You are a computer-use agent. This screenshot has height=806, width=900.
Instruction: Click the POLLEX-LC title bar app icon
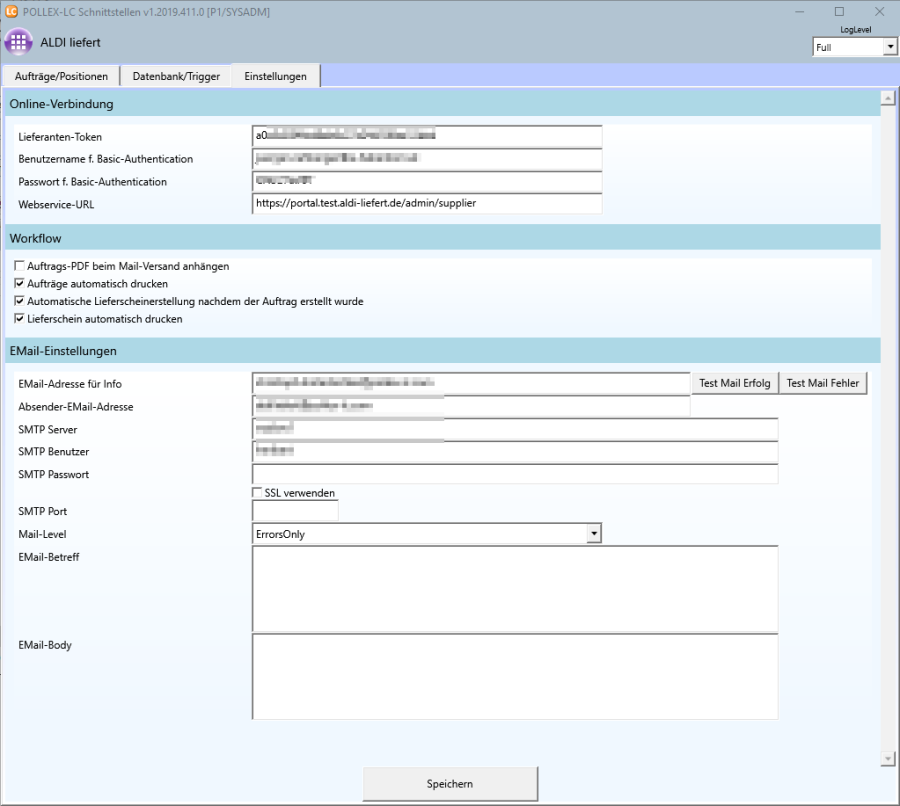11,11
